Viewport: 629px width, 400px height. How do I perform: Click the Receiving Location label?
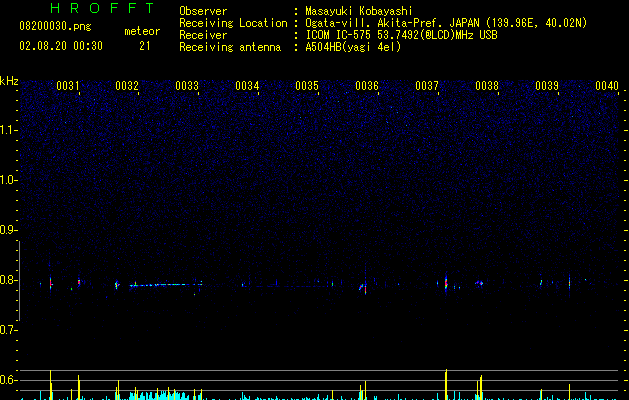pyautogui.click(x=233, y=23)
